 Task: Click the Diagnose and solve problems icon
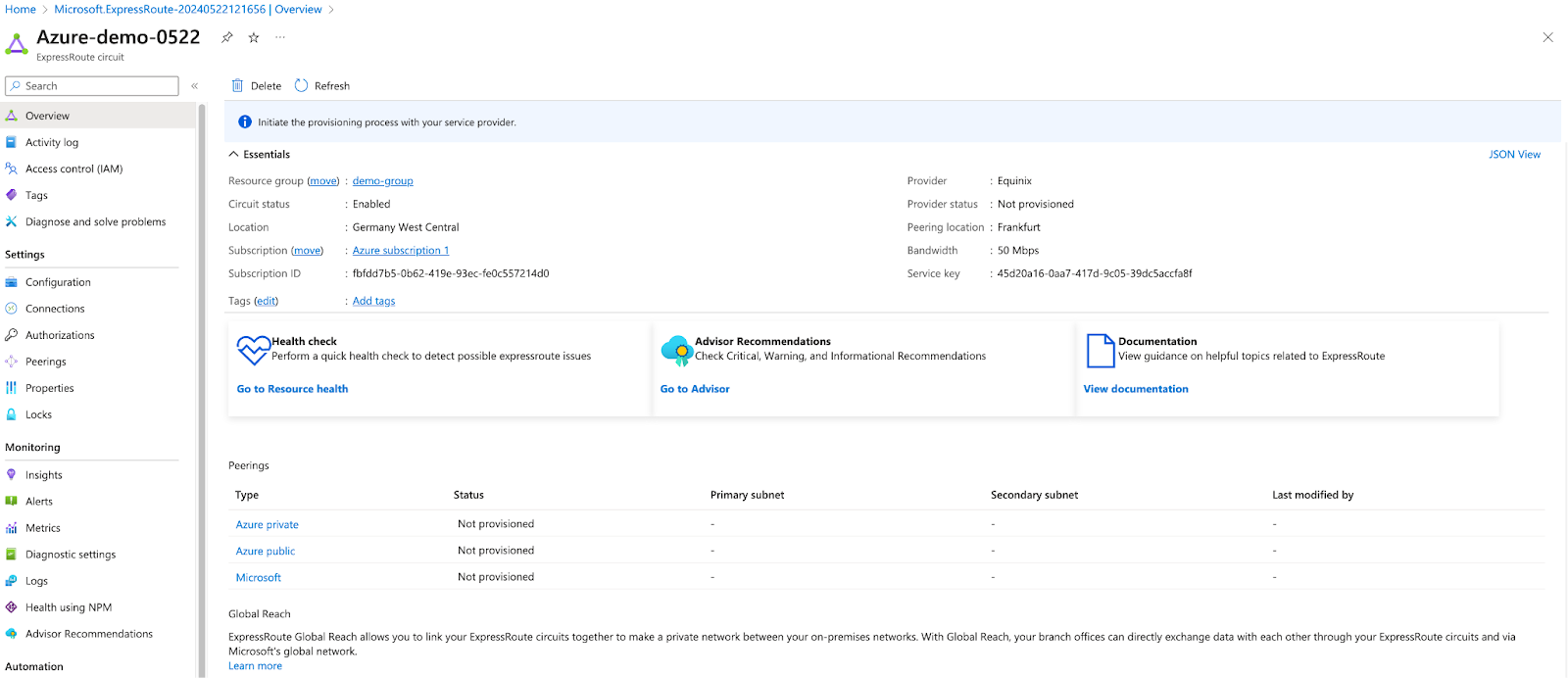pyautogui.click(x=12, y=221)
